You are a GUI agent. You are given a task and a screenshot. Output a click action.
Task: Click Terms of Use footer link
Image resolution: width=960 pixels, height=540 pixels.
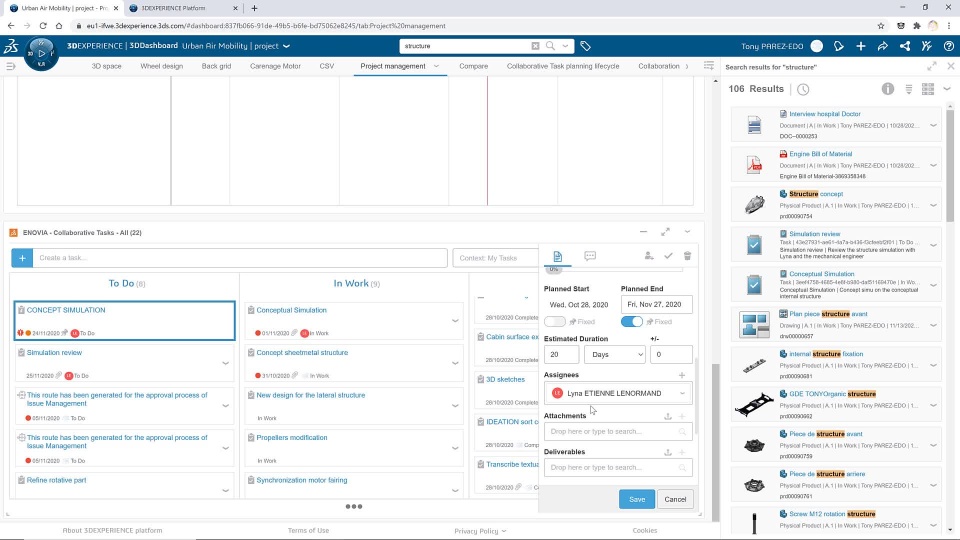click(x=308, y=531)
